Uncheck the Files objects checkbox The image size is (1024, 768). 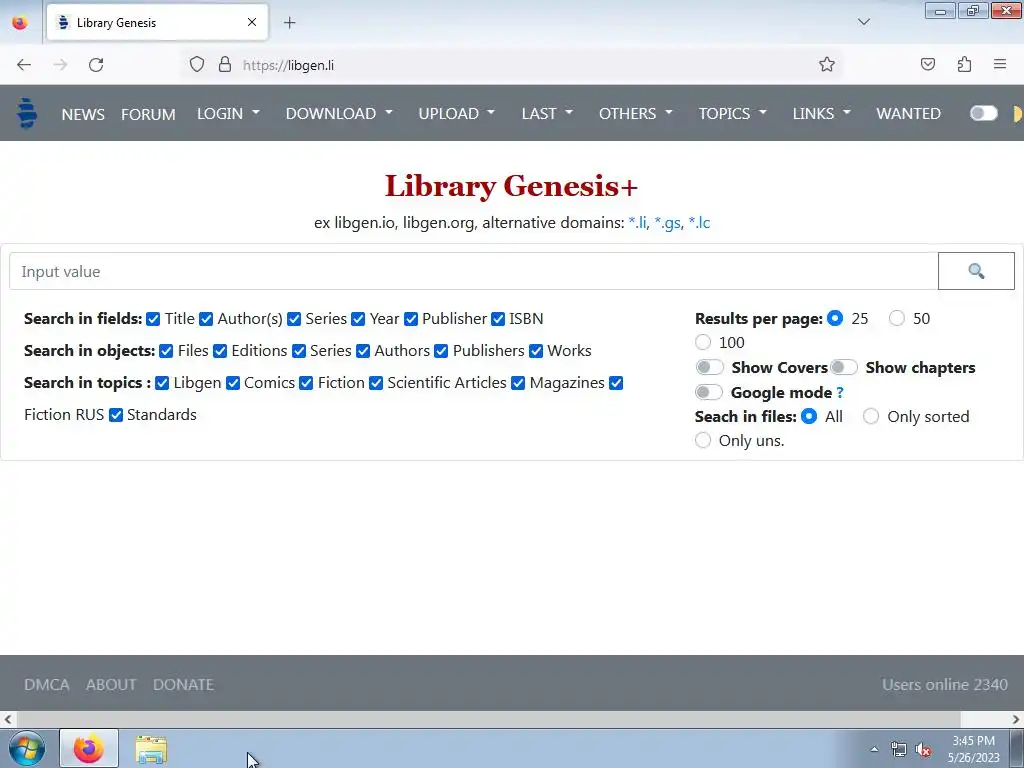(x=166, y=351)
